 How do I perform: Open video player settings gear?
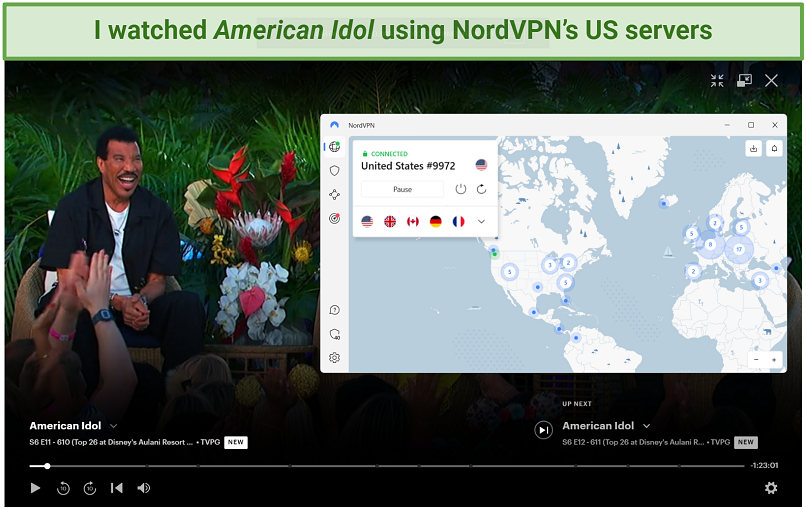(771, 488)
